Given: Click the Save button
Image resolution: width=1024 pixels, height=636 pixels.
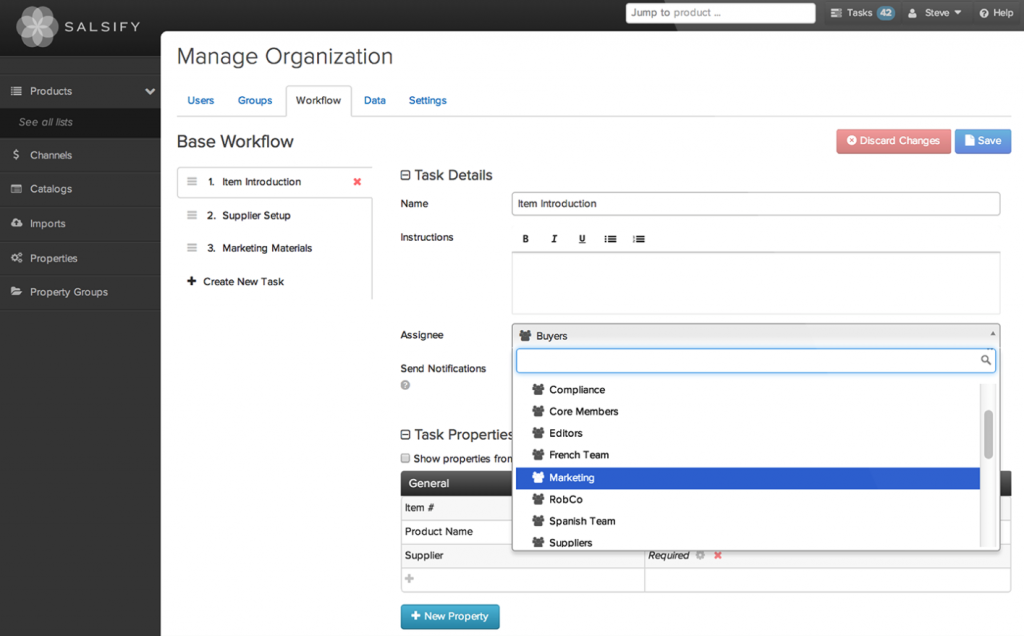Looking at the screenshot, I should (x=982, y=141).
